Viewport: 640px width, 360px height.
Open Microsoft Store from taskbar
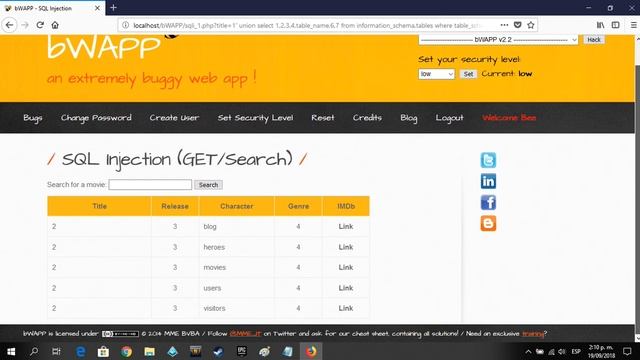coord(103,351)
